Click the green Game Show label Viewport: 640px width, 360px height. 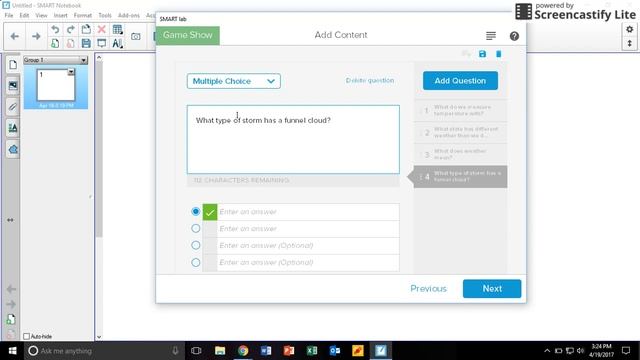point(188,35)
